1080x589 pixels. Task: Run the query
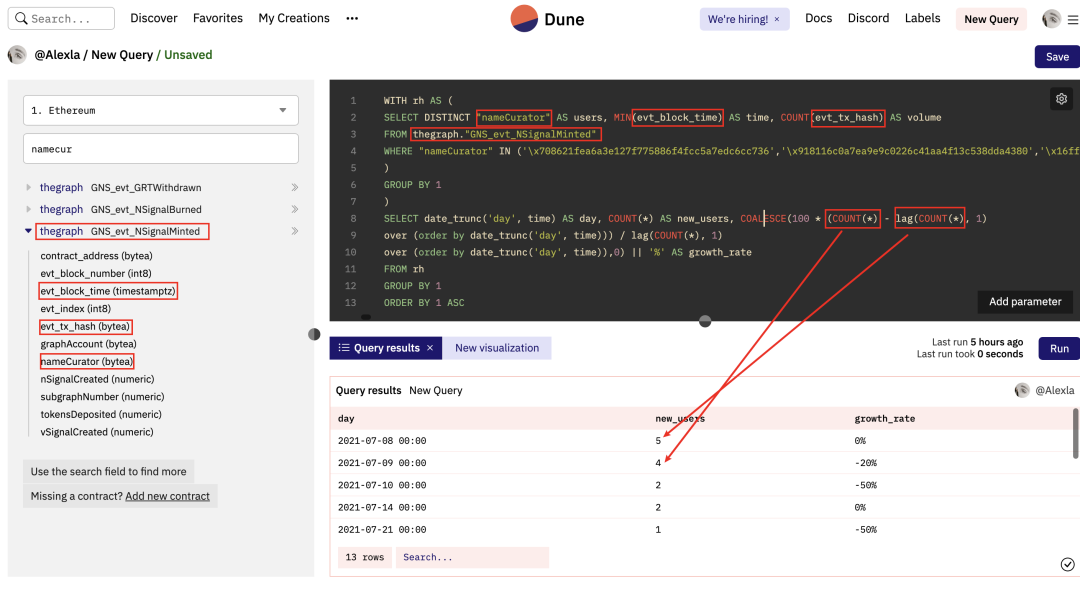point(1059,349)
